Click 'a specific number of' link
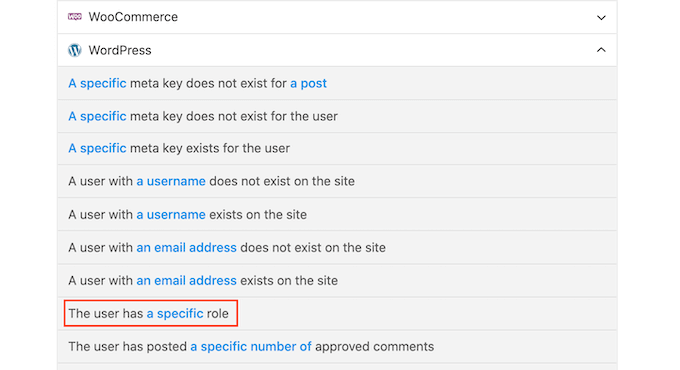680x370 pixels. pos(251,347)
